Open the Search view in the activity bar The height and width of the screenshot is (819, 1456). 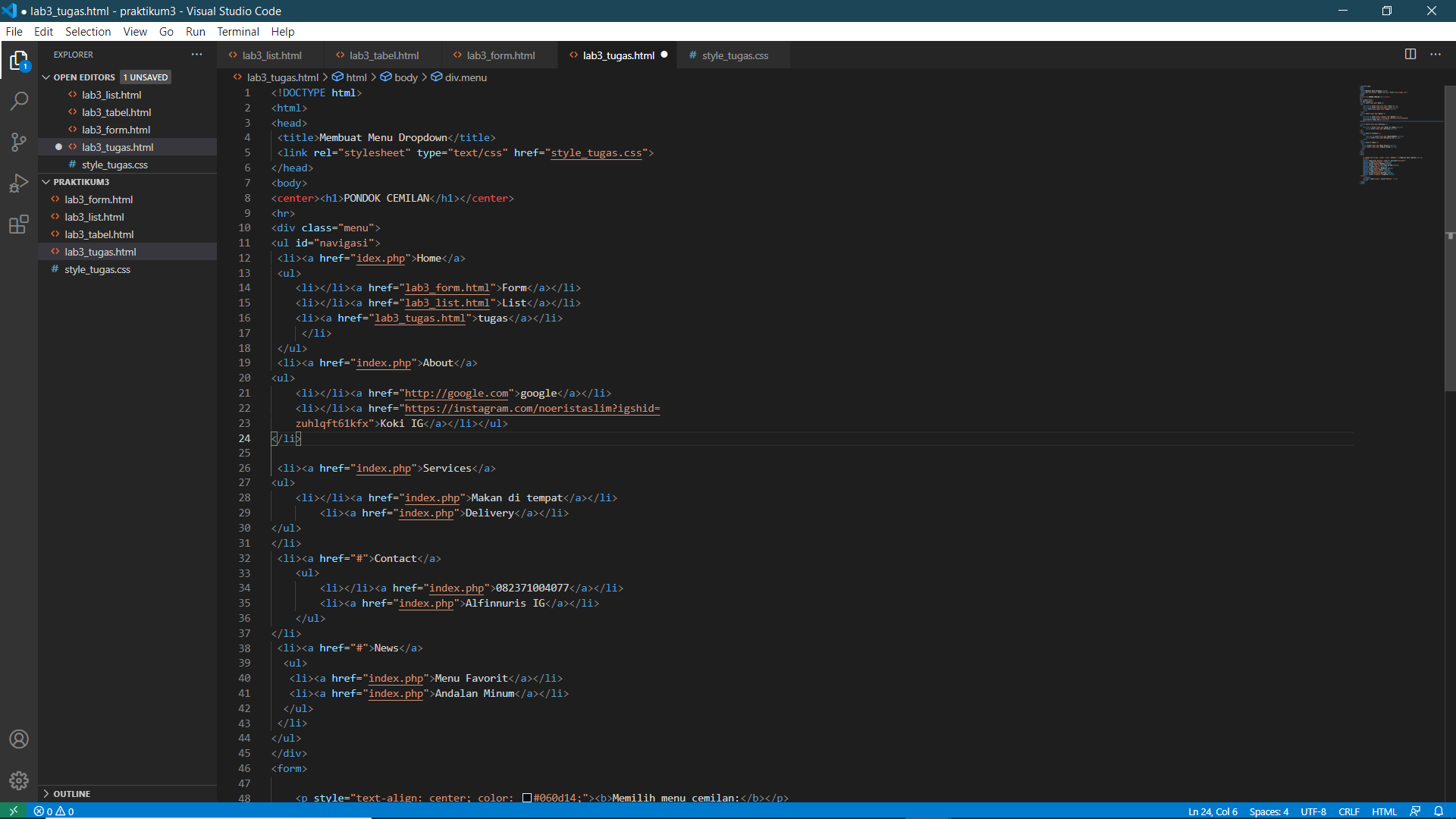(x=19, y=101)
